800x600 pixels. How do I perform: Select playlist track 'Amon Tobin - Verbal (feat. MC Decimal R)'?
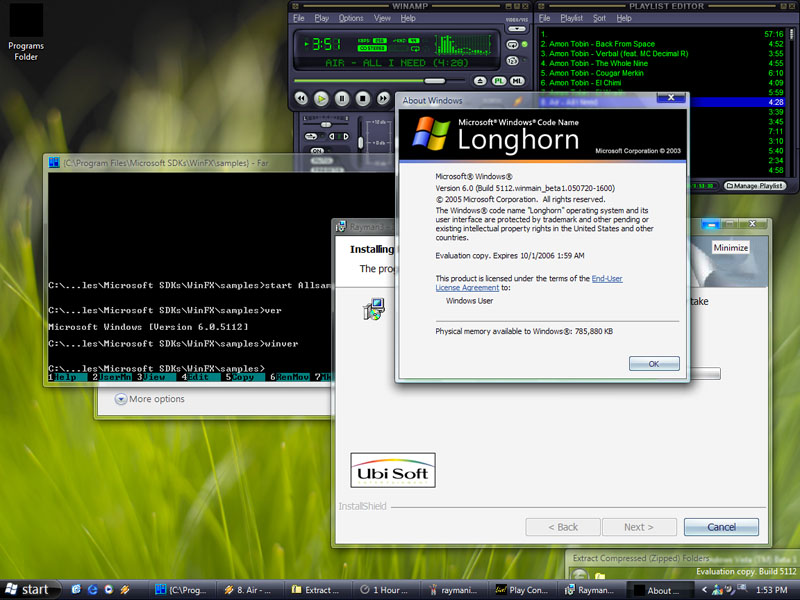coord(662,54)
